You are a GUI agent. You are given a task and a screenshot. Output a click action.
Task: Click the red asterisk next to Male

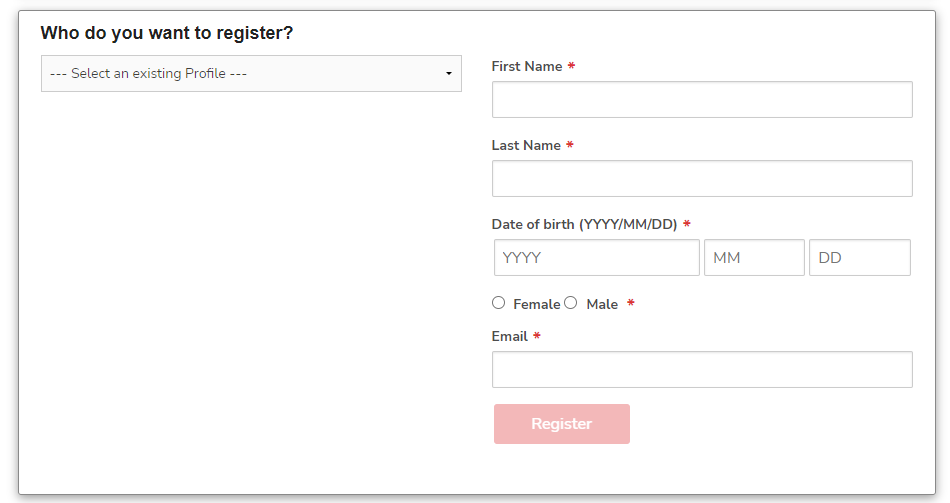631,304
